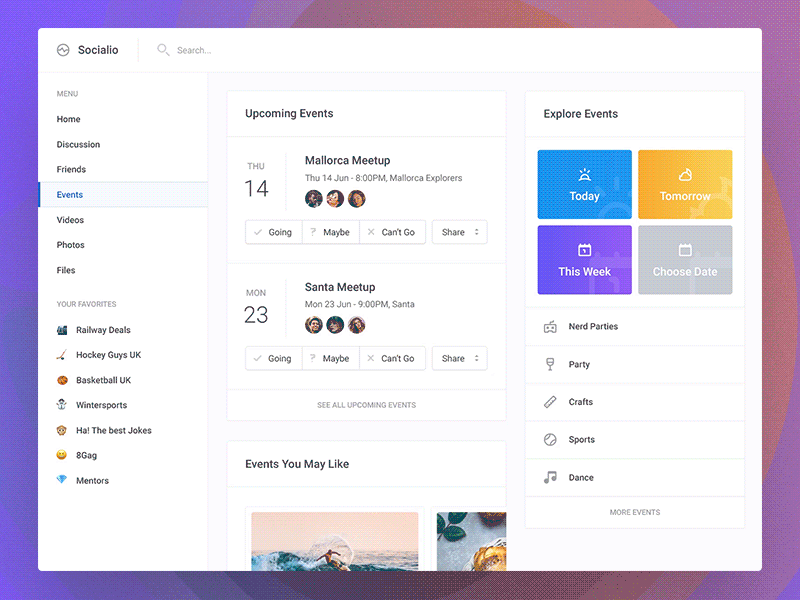
Task: Click the Nerd Parties robot icon
Action: pos(550,327)
